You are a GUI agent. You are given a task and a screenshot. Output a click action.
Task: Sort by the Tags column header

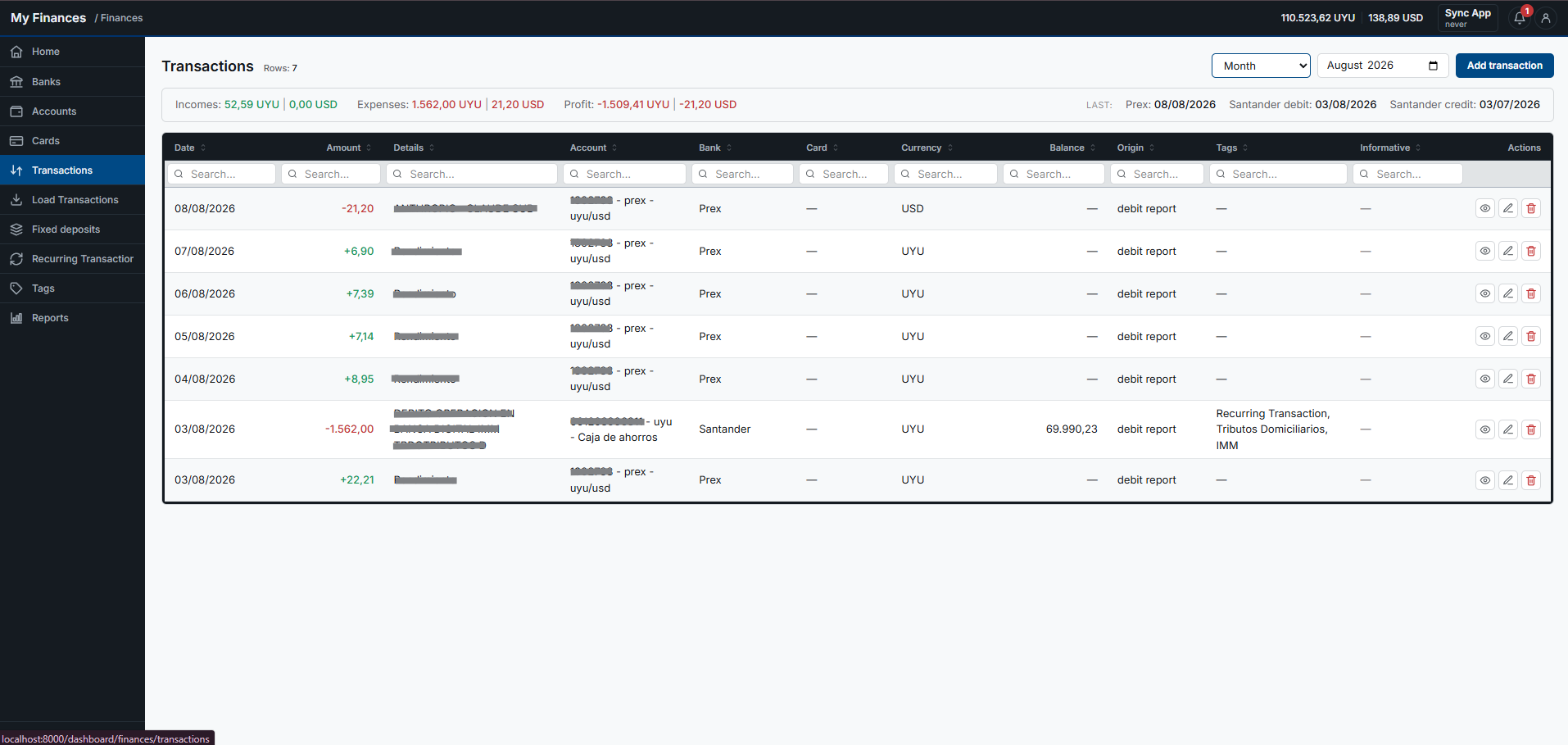tap(1232, 148)
